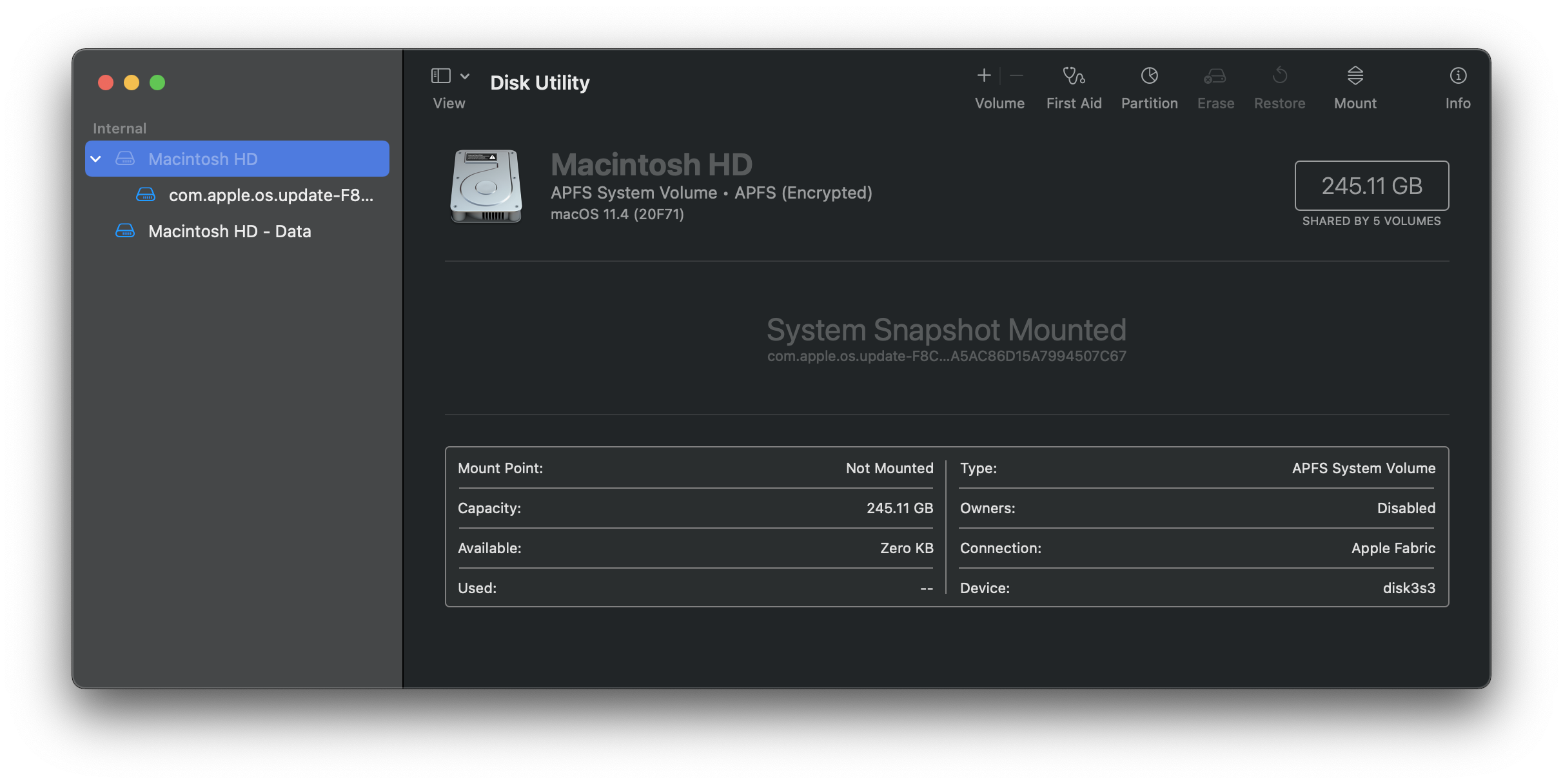The width and height of the screenshot is (1563, 784).
Task: Click the Mount Point label
Action: pyautogui.click(x=500, y=468)
